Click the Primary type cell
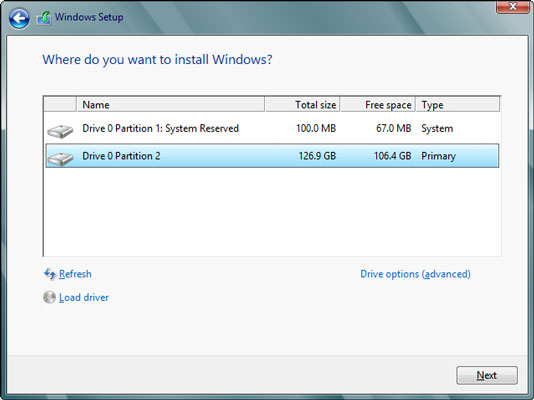Image resolution: width=534 pixels, height=400 pixels. click(438, 156)
